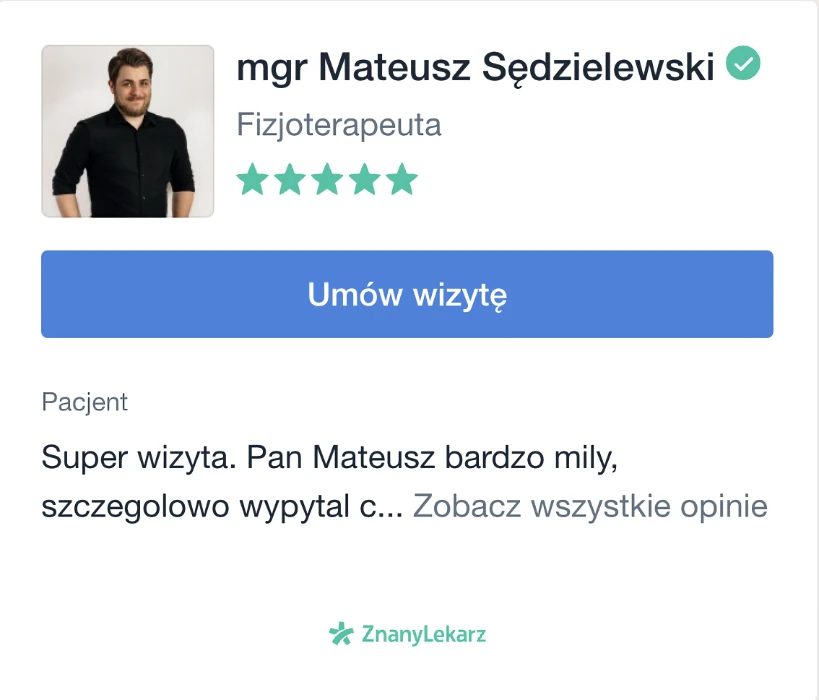Screen dimensions: 819x700
Task: Click the second rating star
Action: click(x=289, y=180)
